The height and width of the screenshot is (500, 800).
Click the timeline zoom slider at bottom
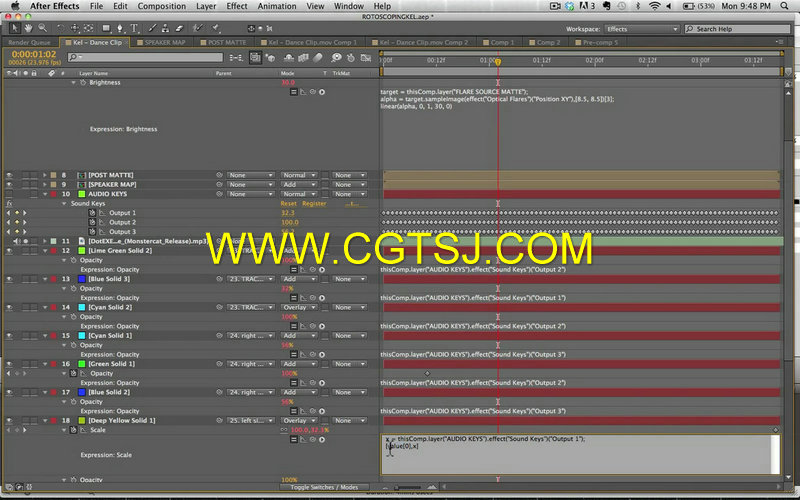coord(408,487)
